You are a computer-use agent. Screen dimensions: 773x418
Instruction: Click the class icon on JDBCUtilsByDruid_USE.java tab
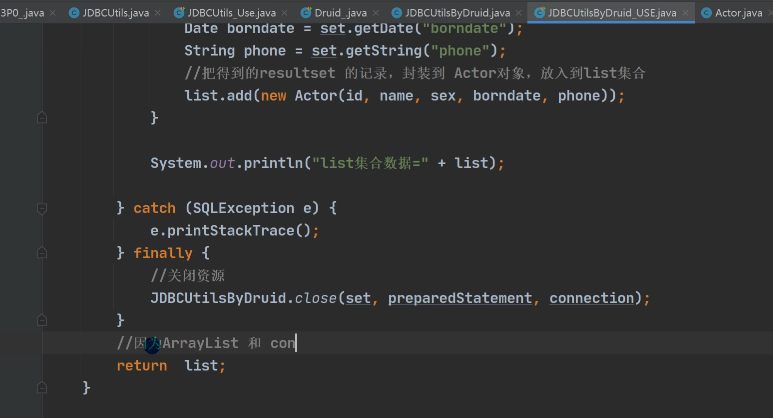click(540, 13)
